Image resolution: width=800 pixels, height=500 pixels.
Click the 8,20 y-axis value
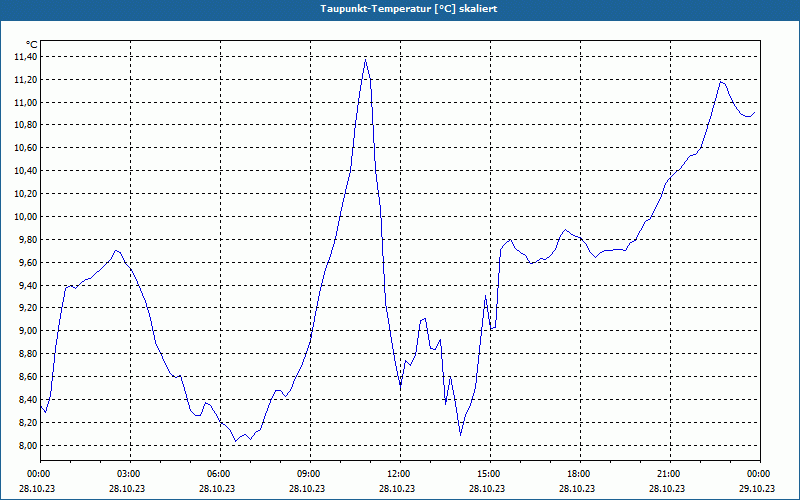(28, 423)
